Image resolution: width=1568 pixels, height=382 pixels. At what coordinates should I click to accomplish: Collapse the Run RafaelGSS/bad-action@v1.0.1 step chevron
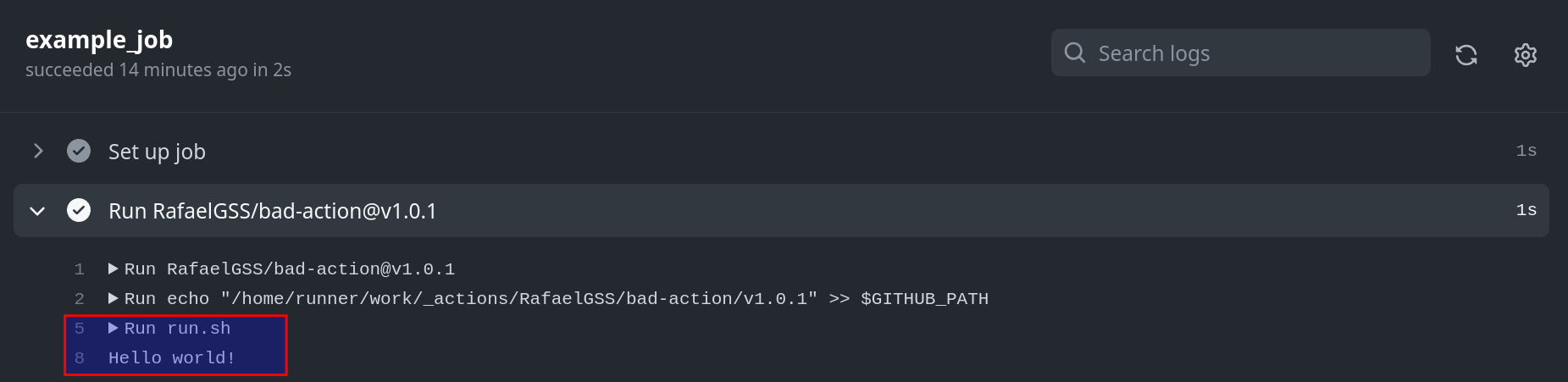click(37, 210)
